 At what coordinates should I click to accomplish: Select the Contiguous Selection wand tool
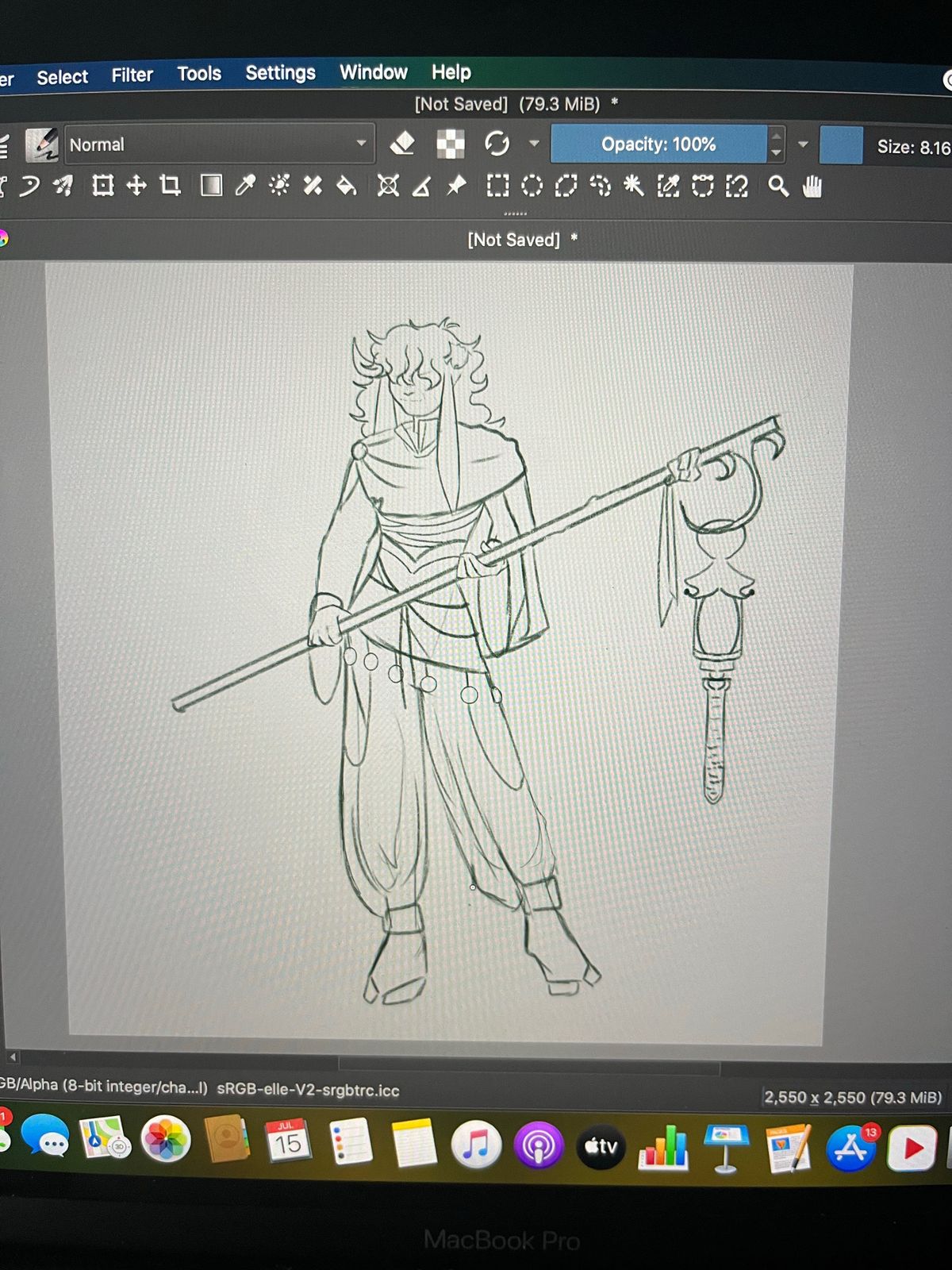[634, 187]
